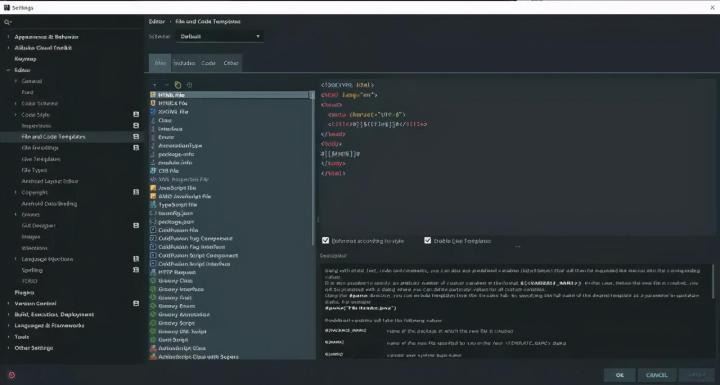This screenshot has width=720, height=385.
Task: Click the CANCEL button
Action: point(657,375)
